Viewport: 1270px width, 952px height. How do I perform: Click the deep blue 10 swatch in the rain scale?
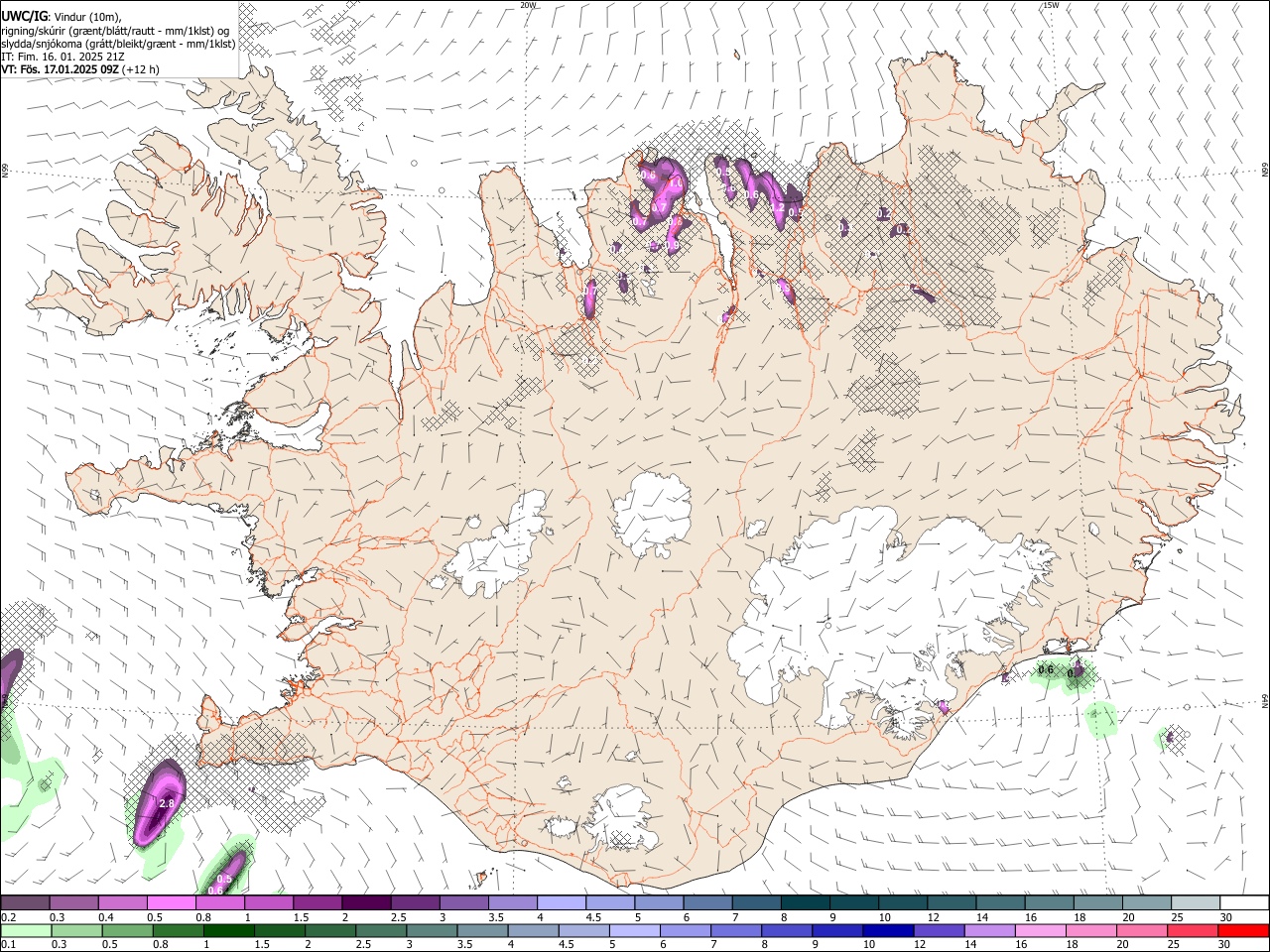888,930
